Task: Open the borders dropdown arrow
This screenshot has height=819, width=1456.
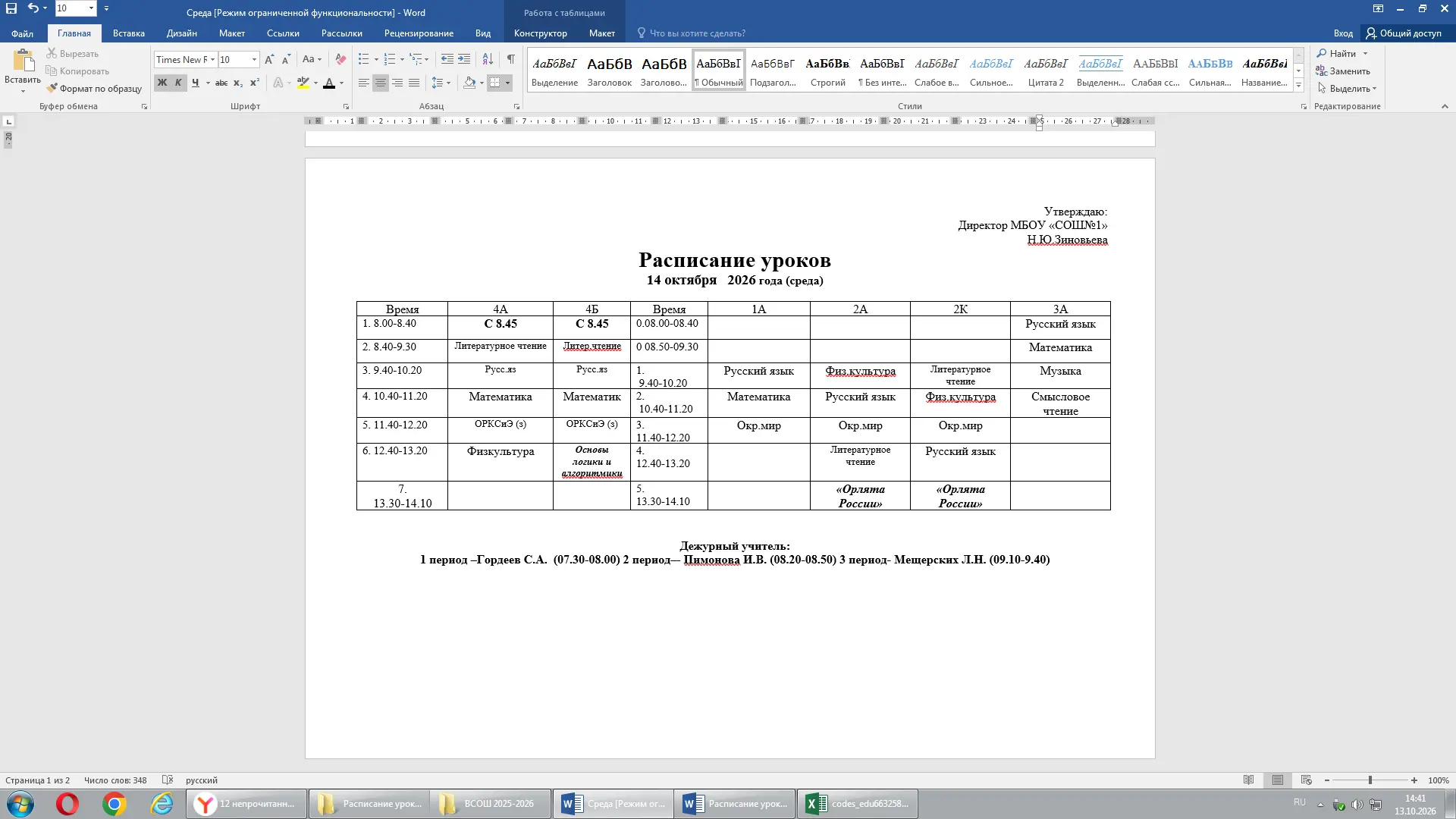Action: [x=507, y=83]
